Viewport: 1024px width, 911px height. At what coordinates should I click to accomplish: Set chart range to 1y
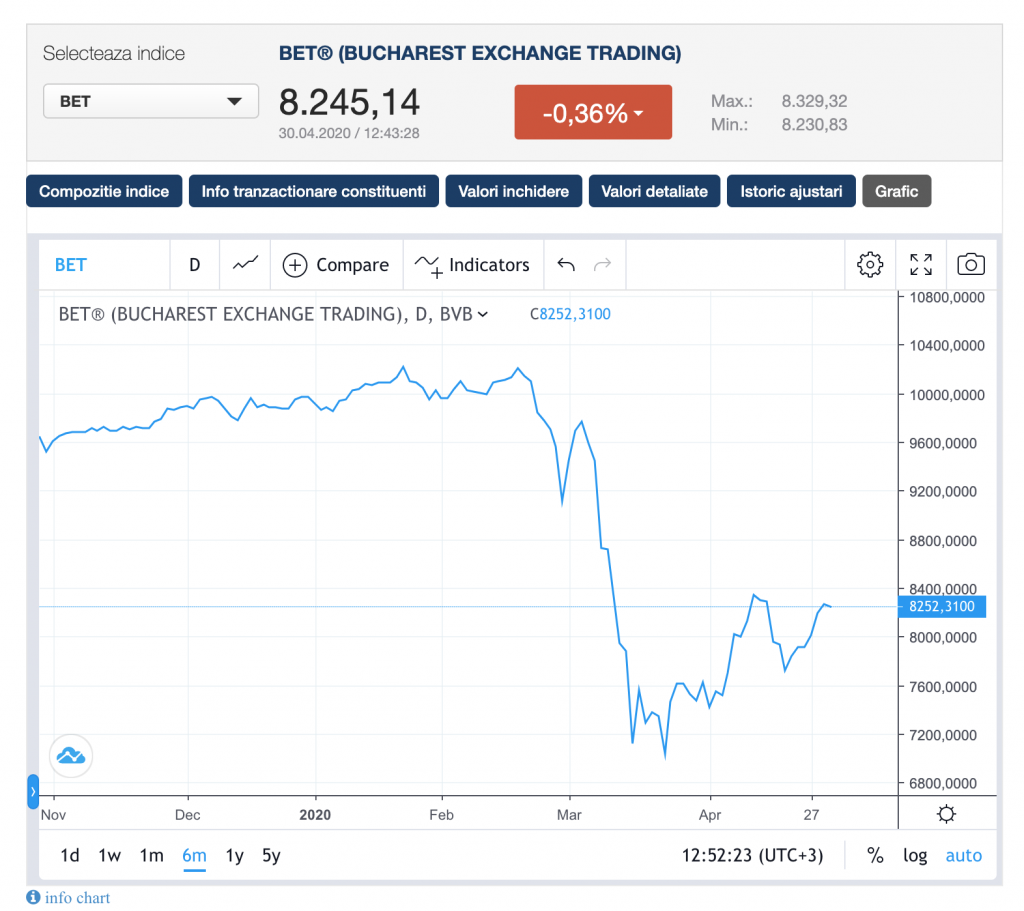(234, 855)
